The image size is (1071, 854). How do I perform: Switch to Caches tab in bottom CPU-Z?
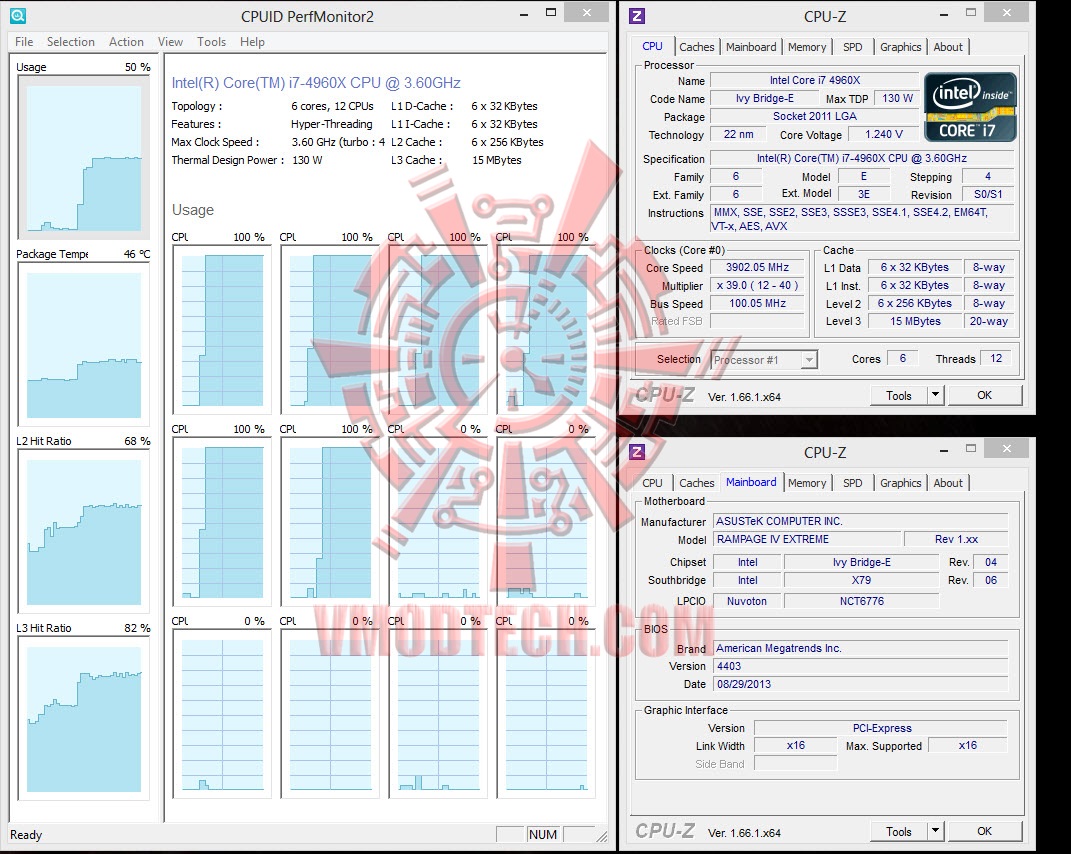point(697,483)
